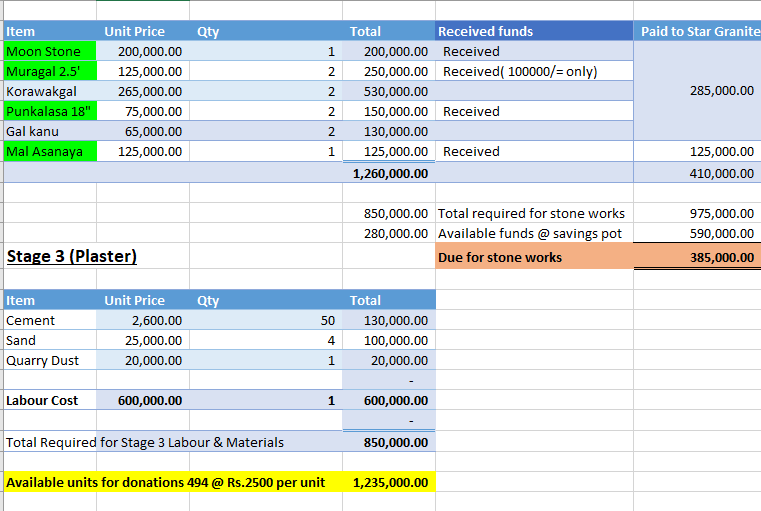Screen dimensions: 761x511
Task: Click the "Muragal 2.5'" item cell
Action: tap(49, 71)
